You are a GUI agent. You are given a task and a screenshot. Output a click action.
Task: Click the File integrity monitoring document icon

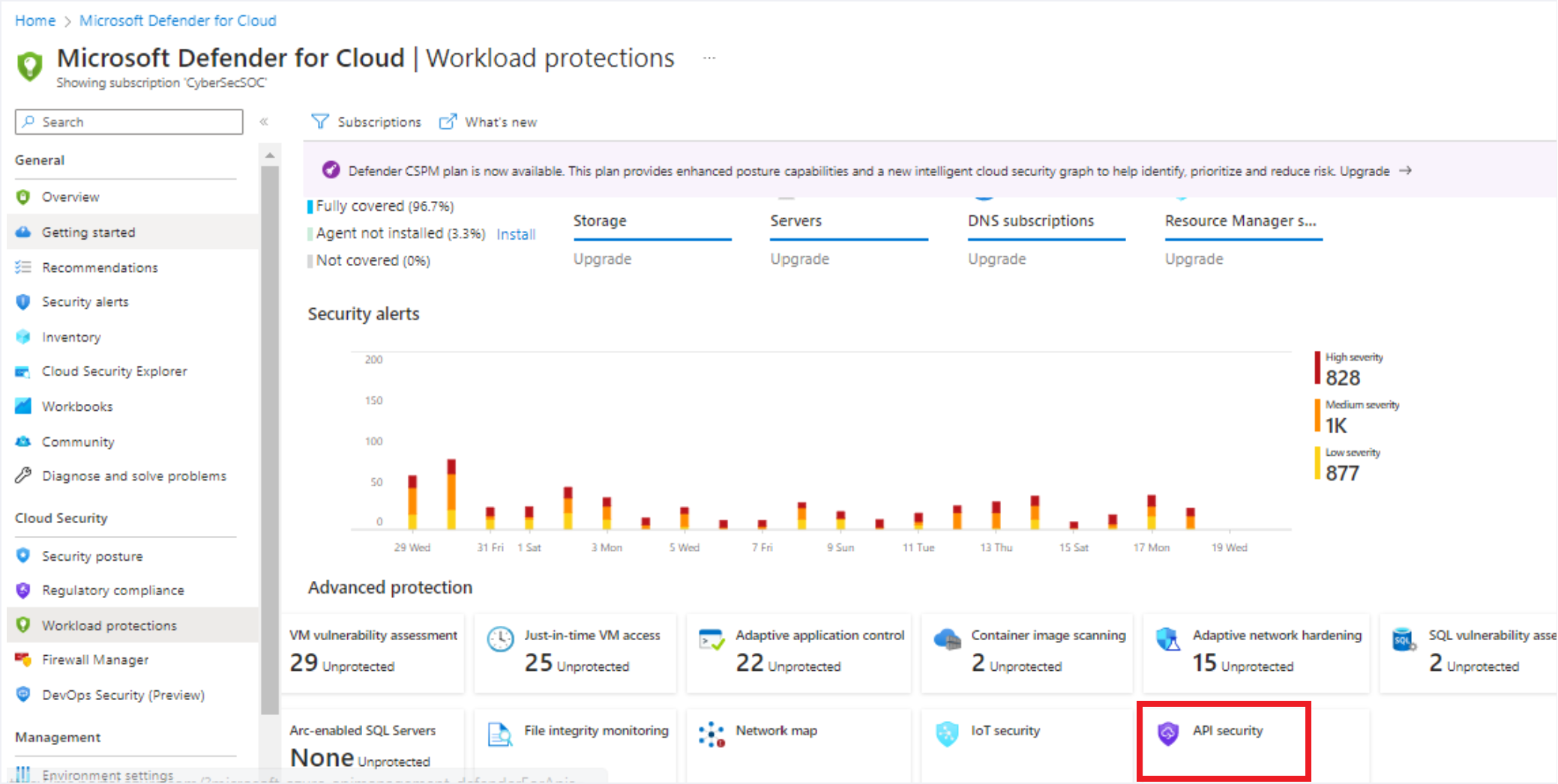point(499,735)
